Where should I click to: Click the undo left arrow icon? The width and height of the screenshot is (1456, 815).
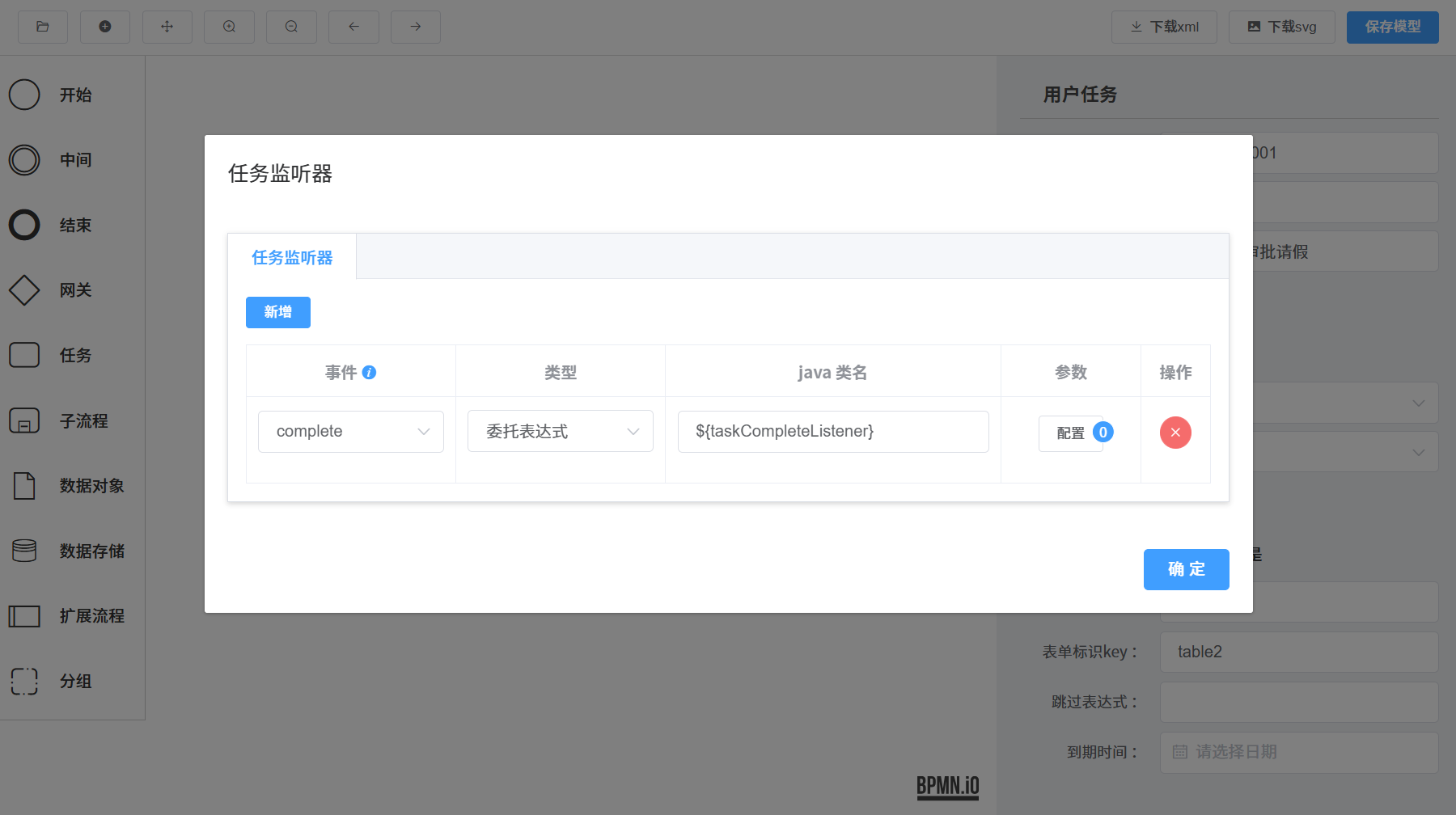click(353, 27)
